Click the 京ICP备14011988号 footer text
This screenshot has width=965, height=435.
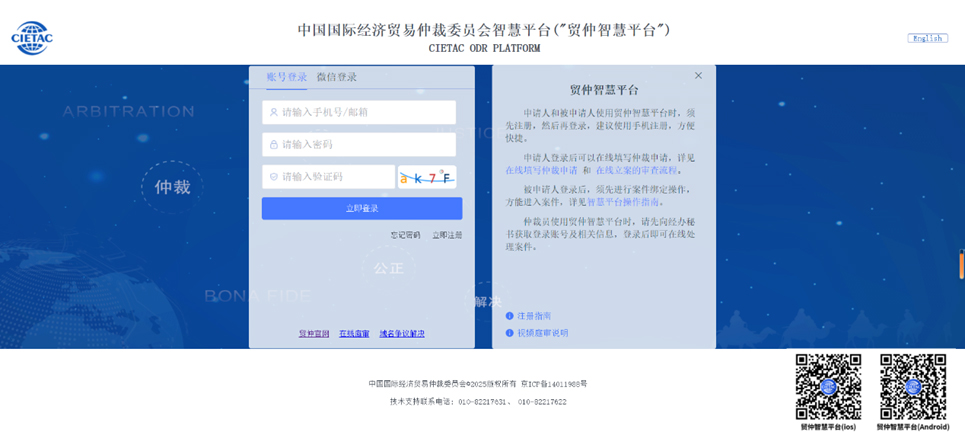pyautogui.click(x=554, y=384)
